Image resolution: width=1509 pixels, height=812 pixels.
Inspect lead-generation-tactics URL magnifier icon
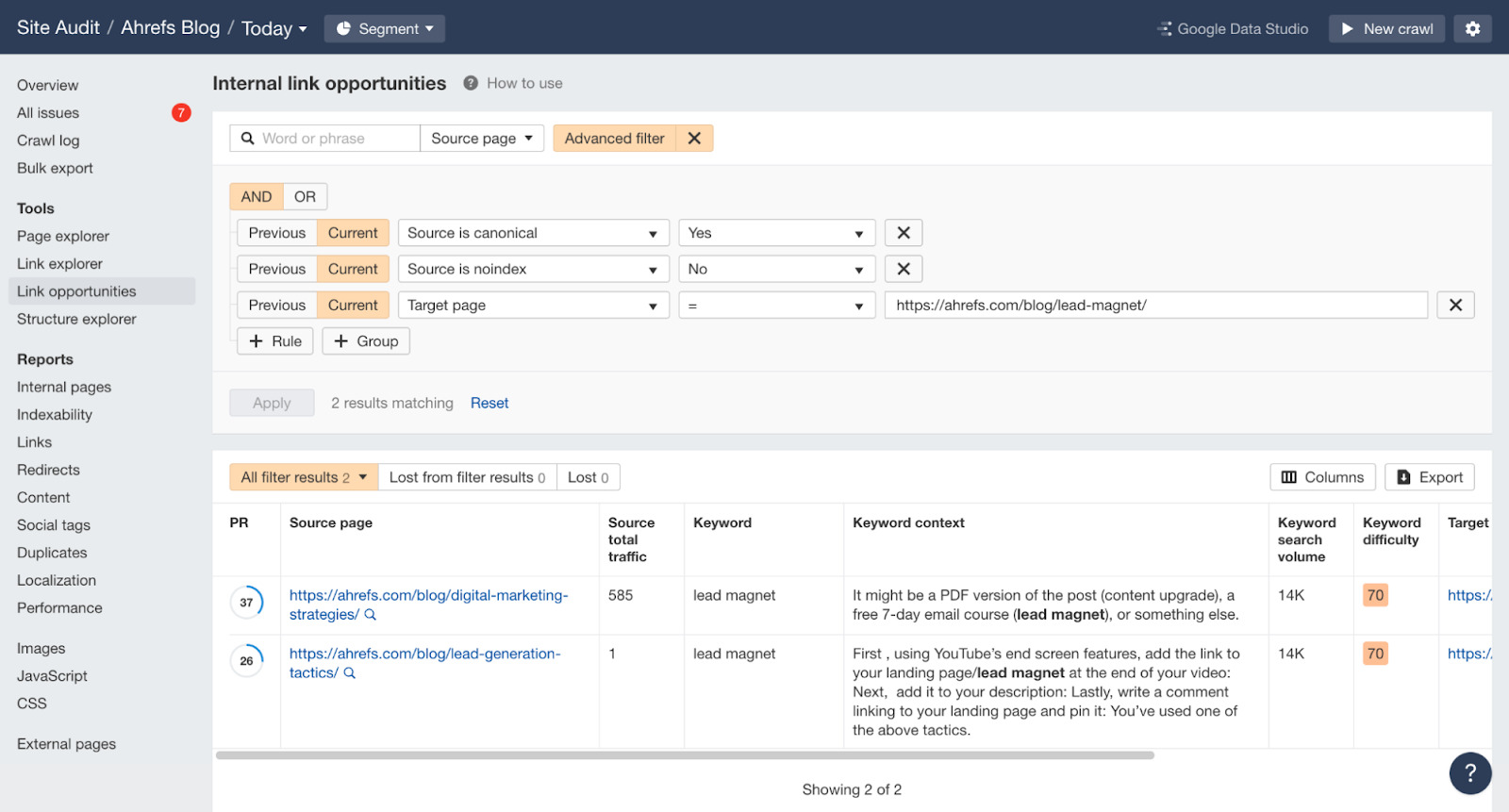[350, 673]
